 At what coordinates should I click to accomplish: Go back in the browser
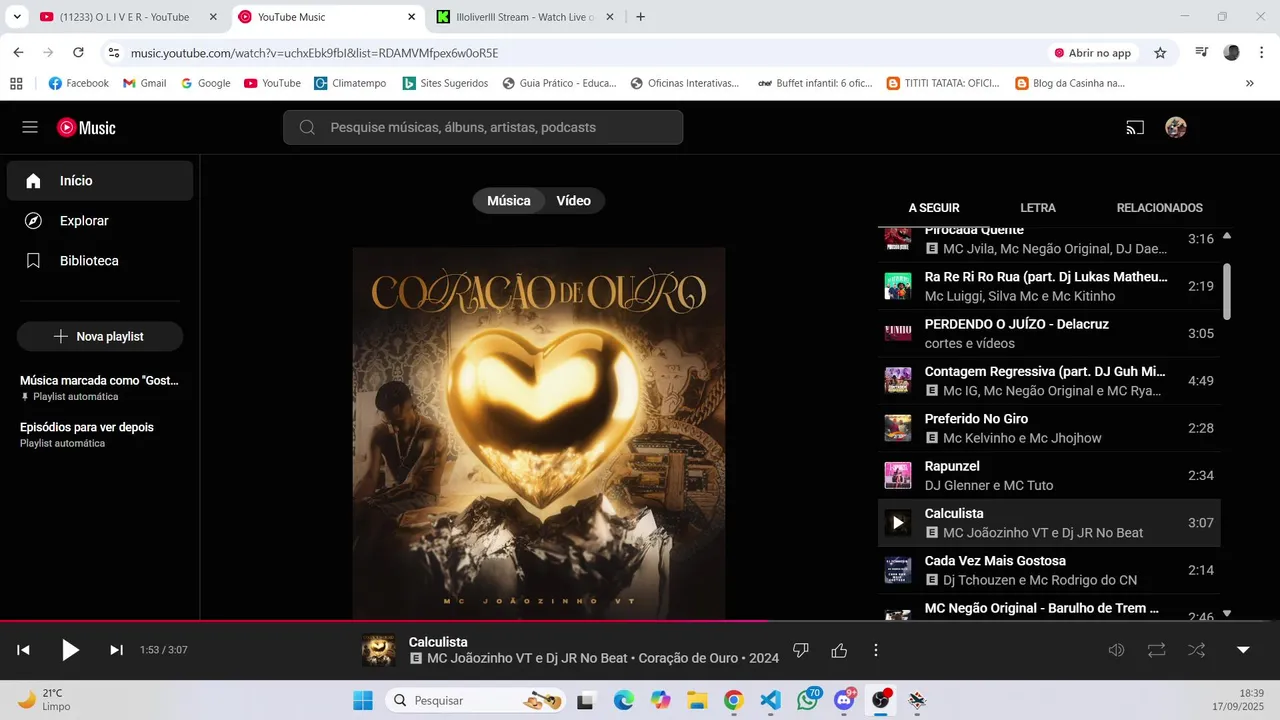[x=18, y=53]
